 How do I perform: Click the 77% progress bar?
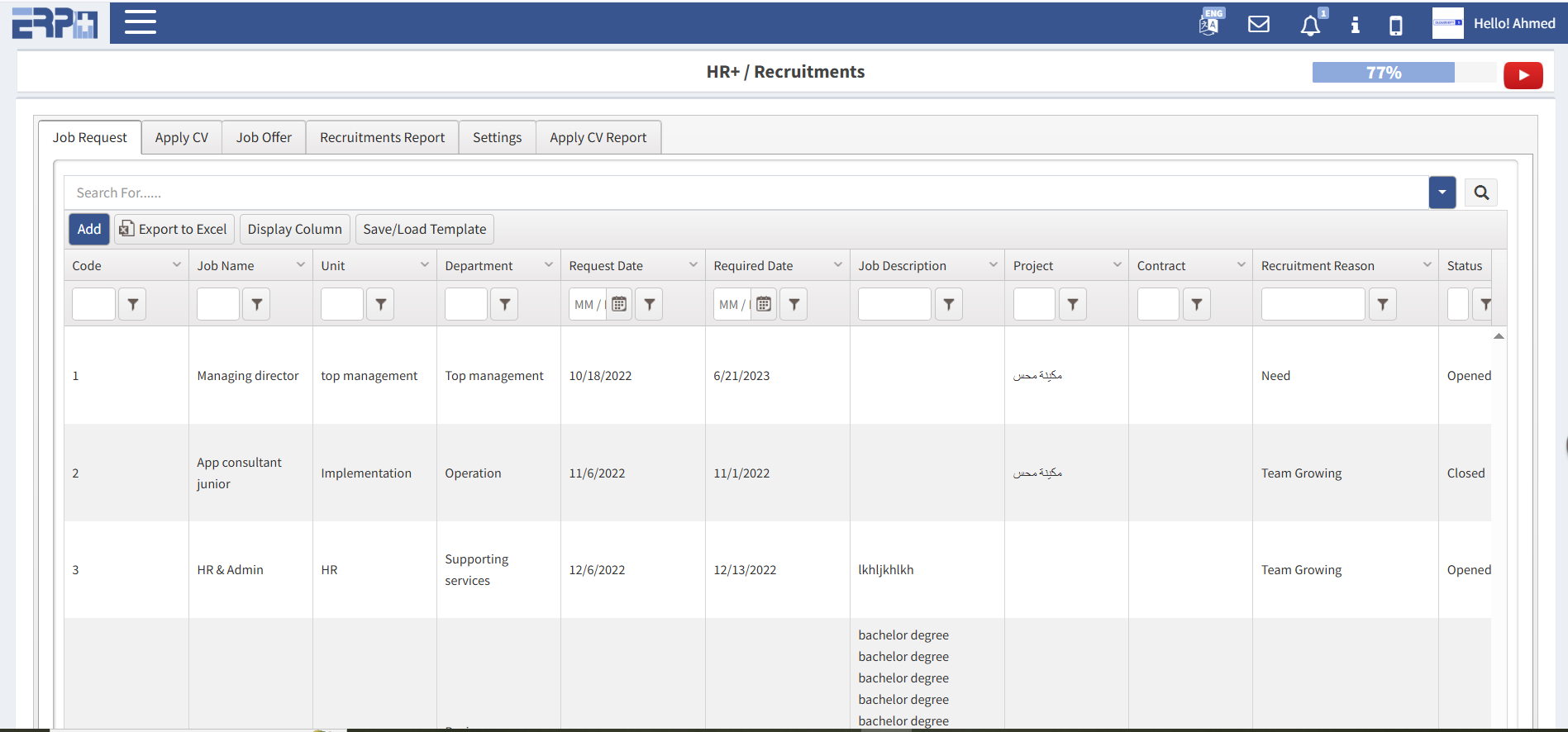coord(1383,73)
